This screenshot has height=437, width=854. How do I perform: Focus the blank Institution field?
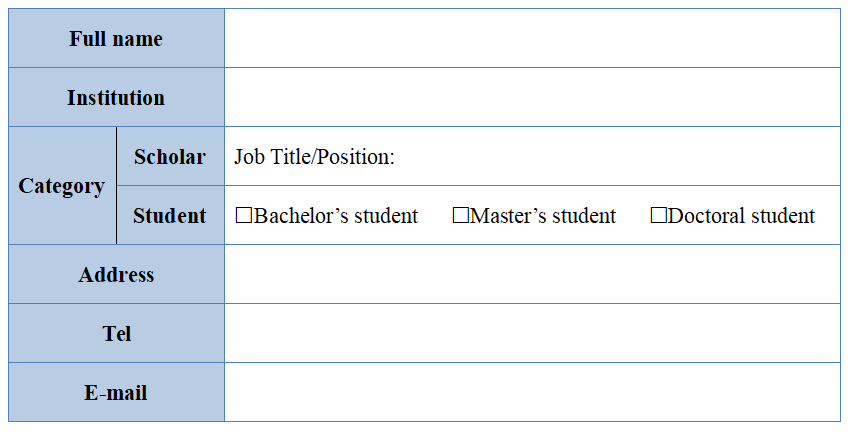[532, 98]
